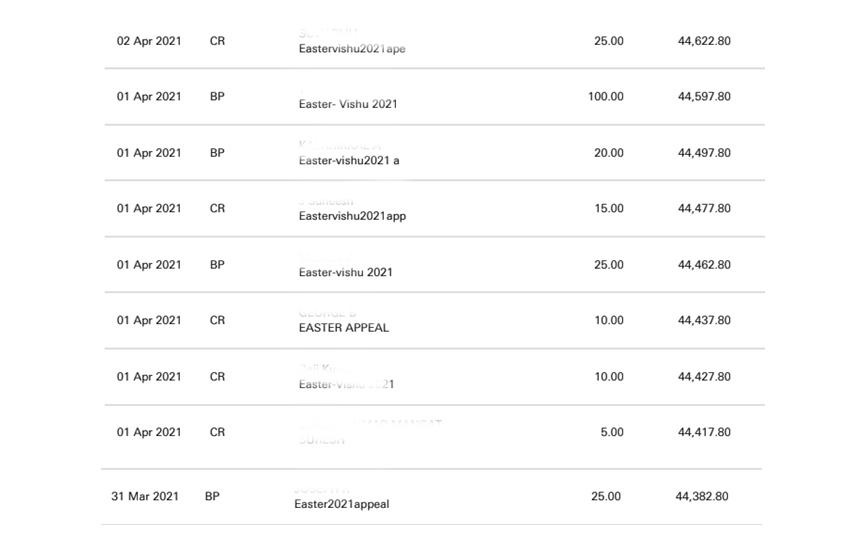Image resolution: width=857 pixels, height=542 pixels.
Task: Click the balance 44,417.80
Action: coord(704,432)
